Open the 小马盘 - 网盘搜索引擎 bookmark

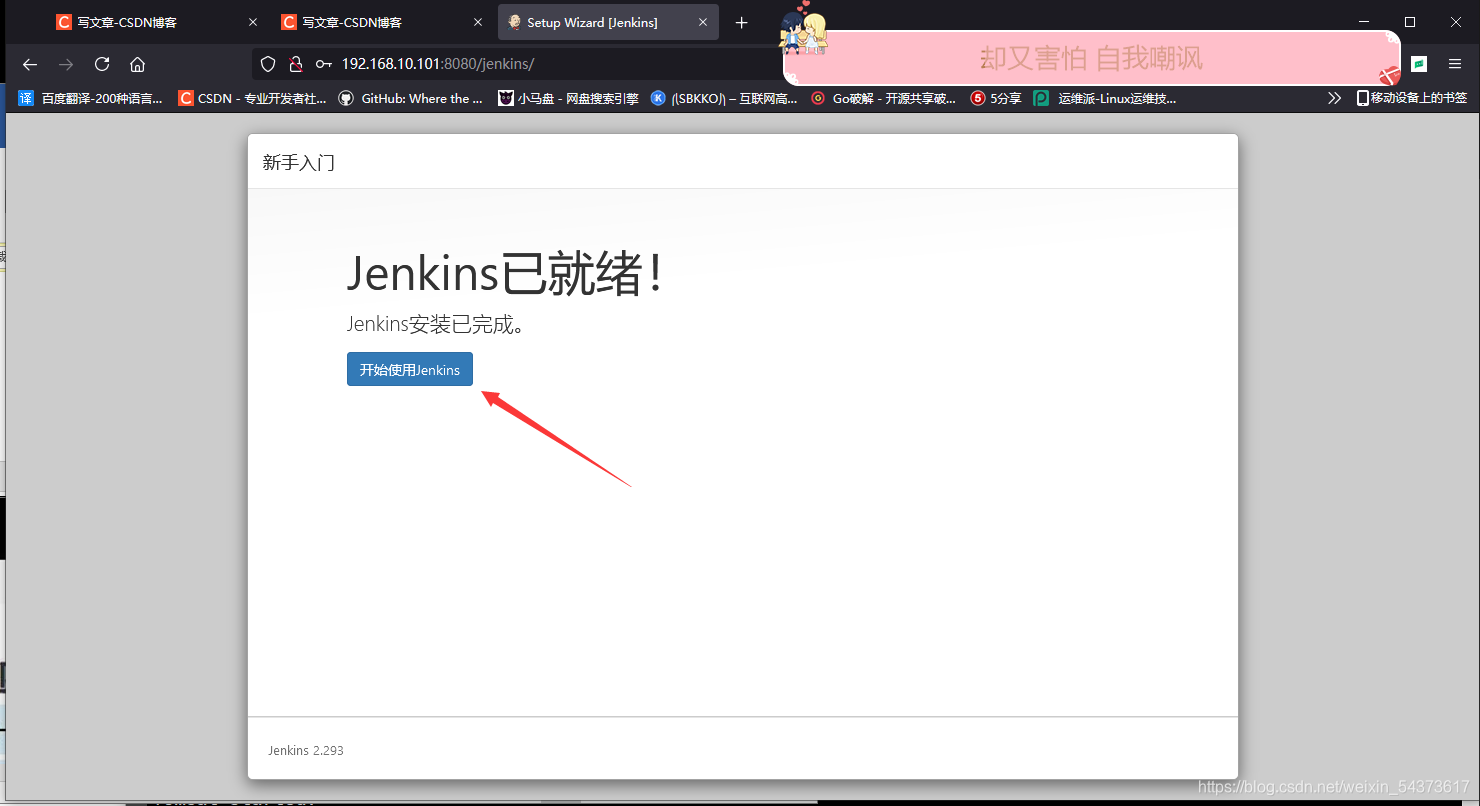point(569,98)
